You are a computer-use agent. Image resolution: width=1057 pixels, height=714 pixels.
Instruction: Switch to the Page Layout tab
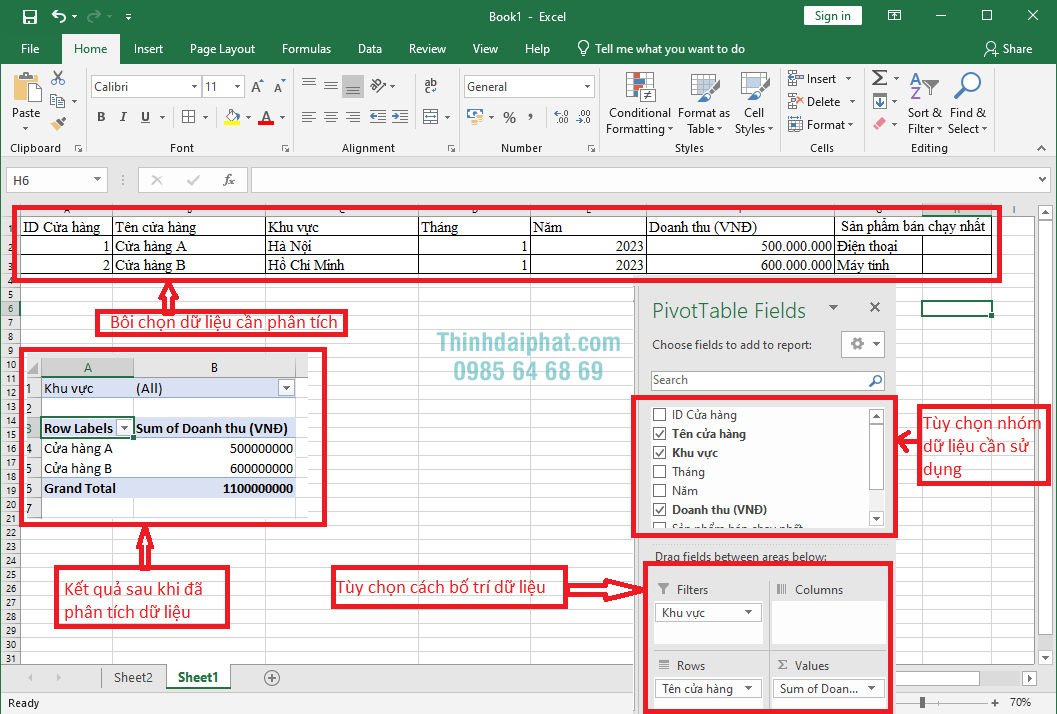pyautogui.click(x=222, y=49)
